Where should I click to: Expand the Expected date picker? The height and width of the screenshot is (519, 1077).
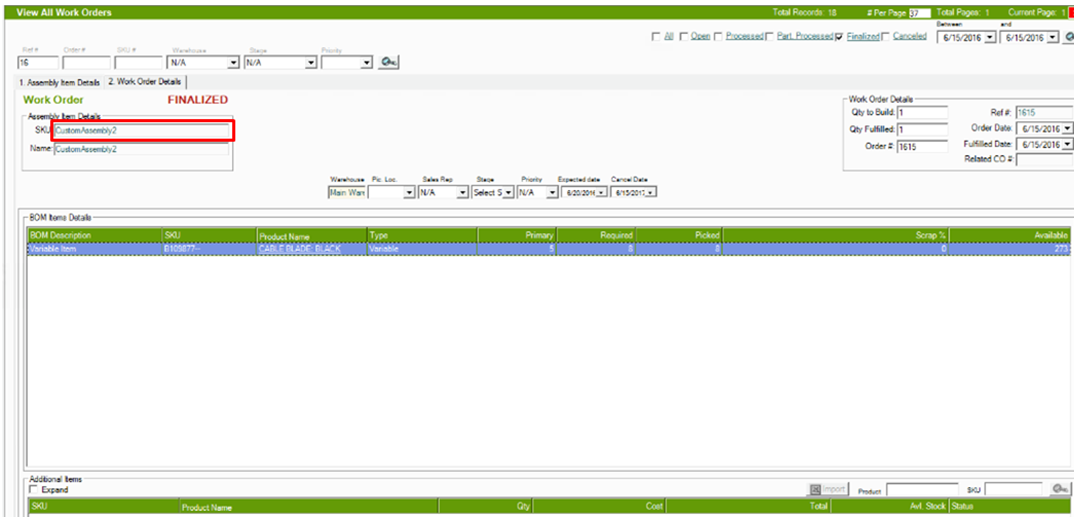[601, 192]
